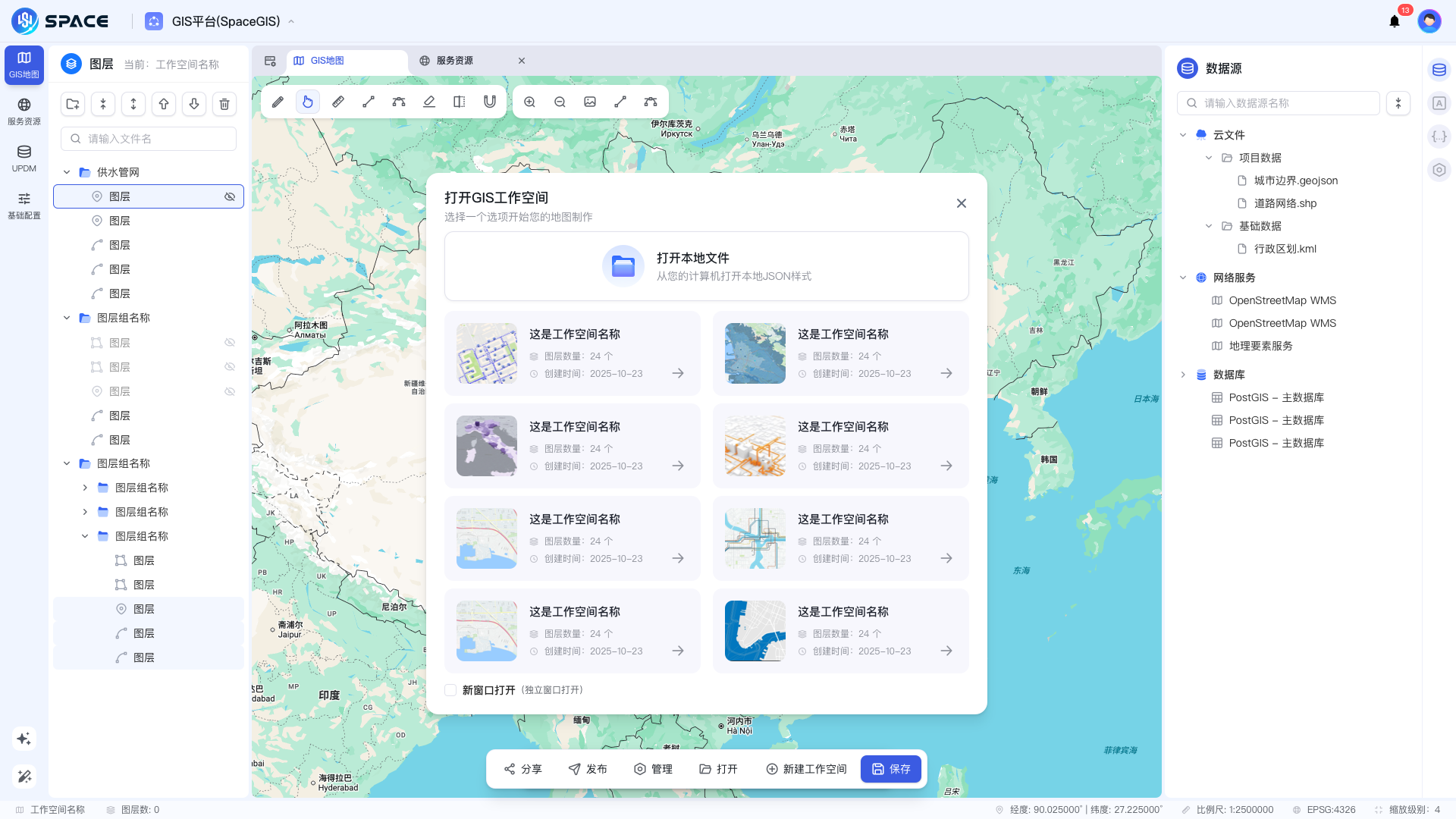Check the 新窗口打开 checkbox

[450, 690]
